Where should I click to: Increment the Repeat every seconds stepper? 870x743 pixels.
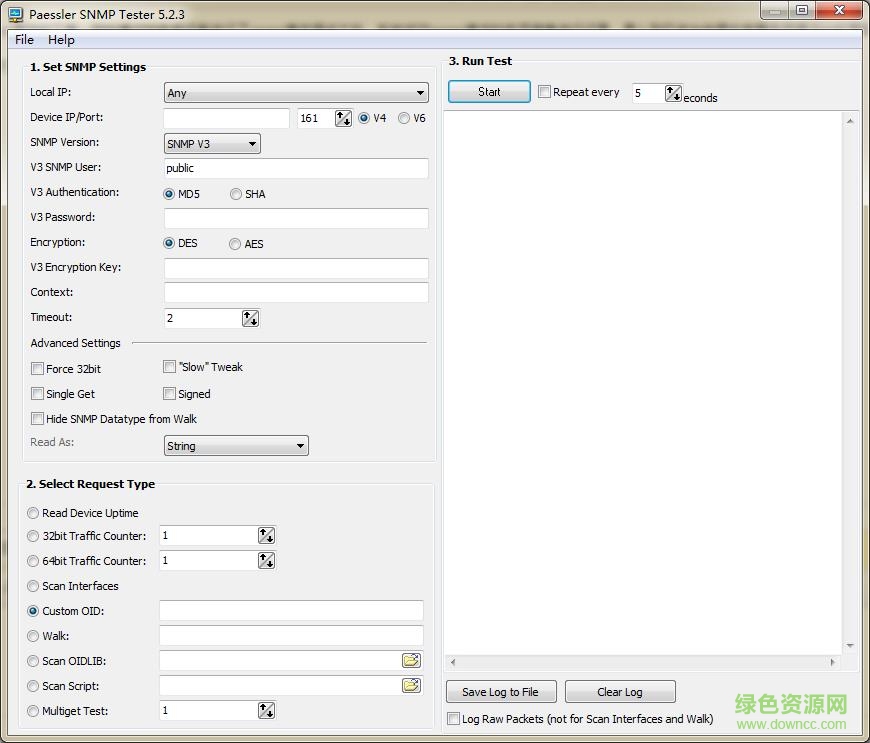point(670,91)
